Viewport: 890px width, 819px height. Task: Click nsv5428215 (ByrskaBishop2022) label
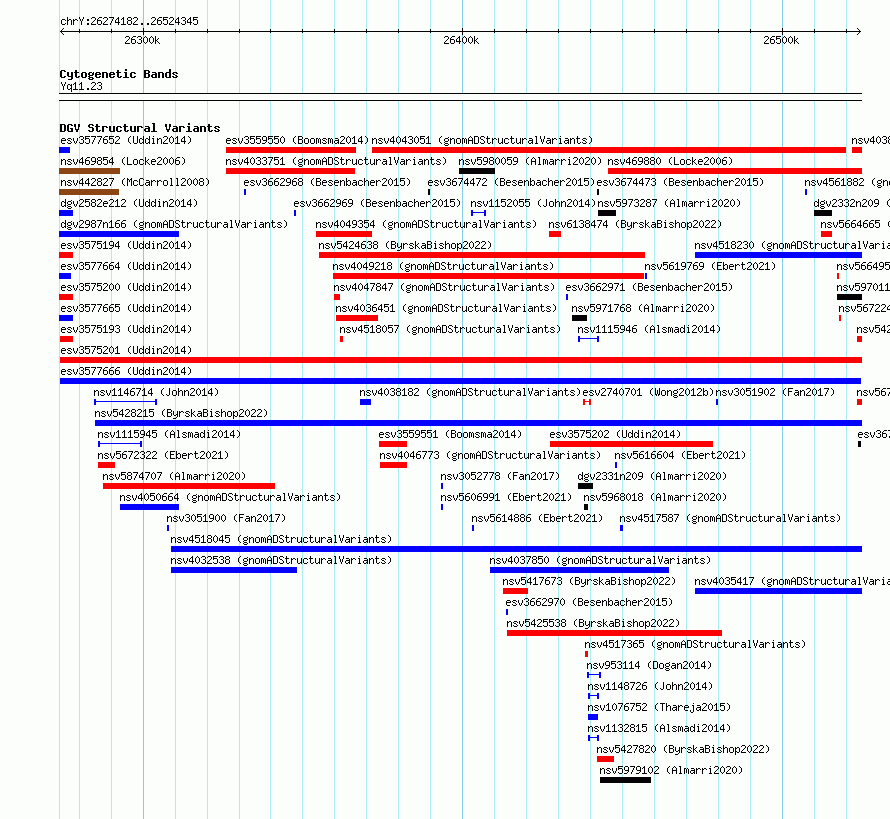click(x=181, y=413)
